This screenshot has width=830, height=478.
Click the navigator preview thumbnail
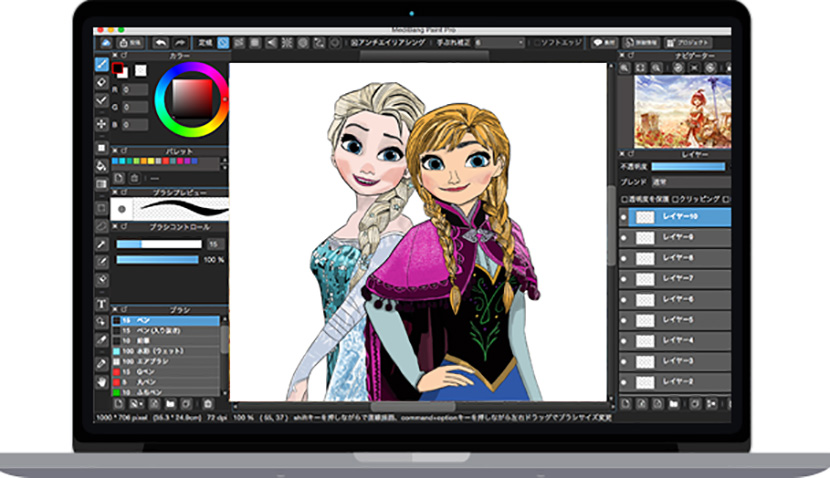683,112
